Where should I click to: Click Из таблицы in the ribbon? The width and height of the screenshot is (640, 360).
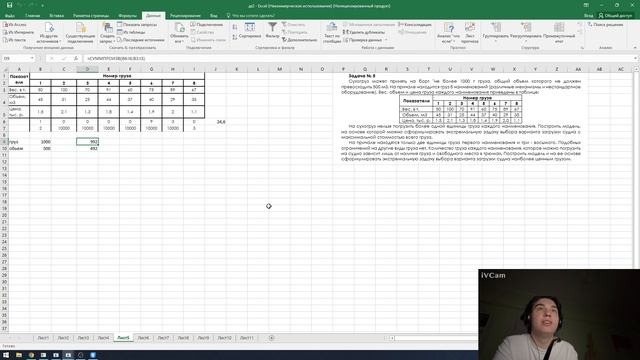(x=131, y=32)
